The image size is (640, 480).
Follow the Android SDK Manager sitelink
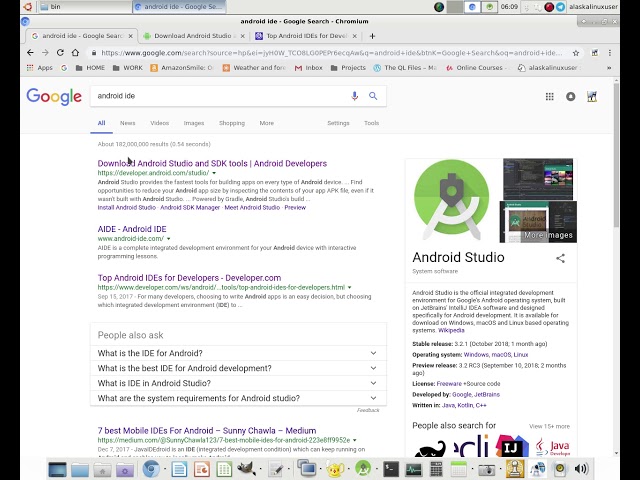190,207
